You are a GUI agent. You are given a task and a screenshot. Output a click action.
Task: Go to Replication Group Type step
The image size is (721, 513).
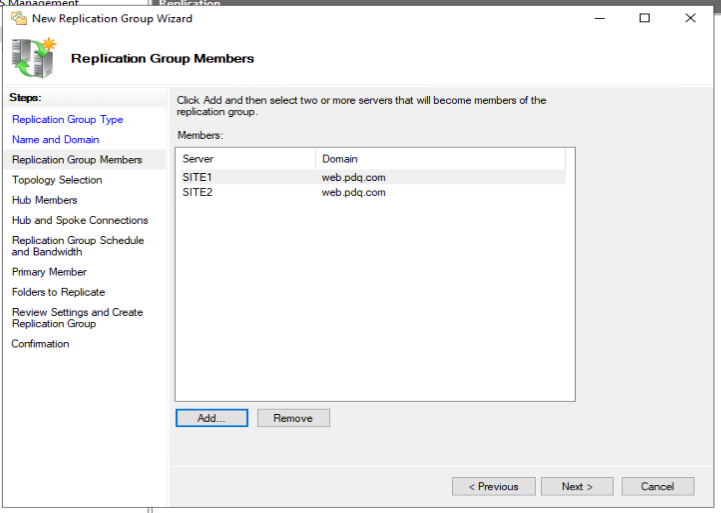click(x=68, y=120)
